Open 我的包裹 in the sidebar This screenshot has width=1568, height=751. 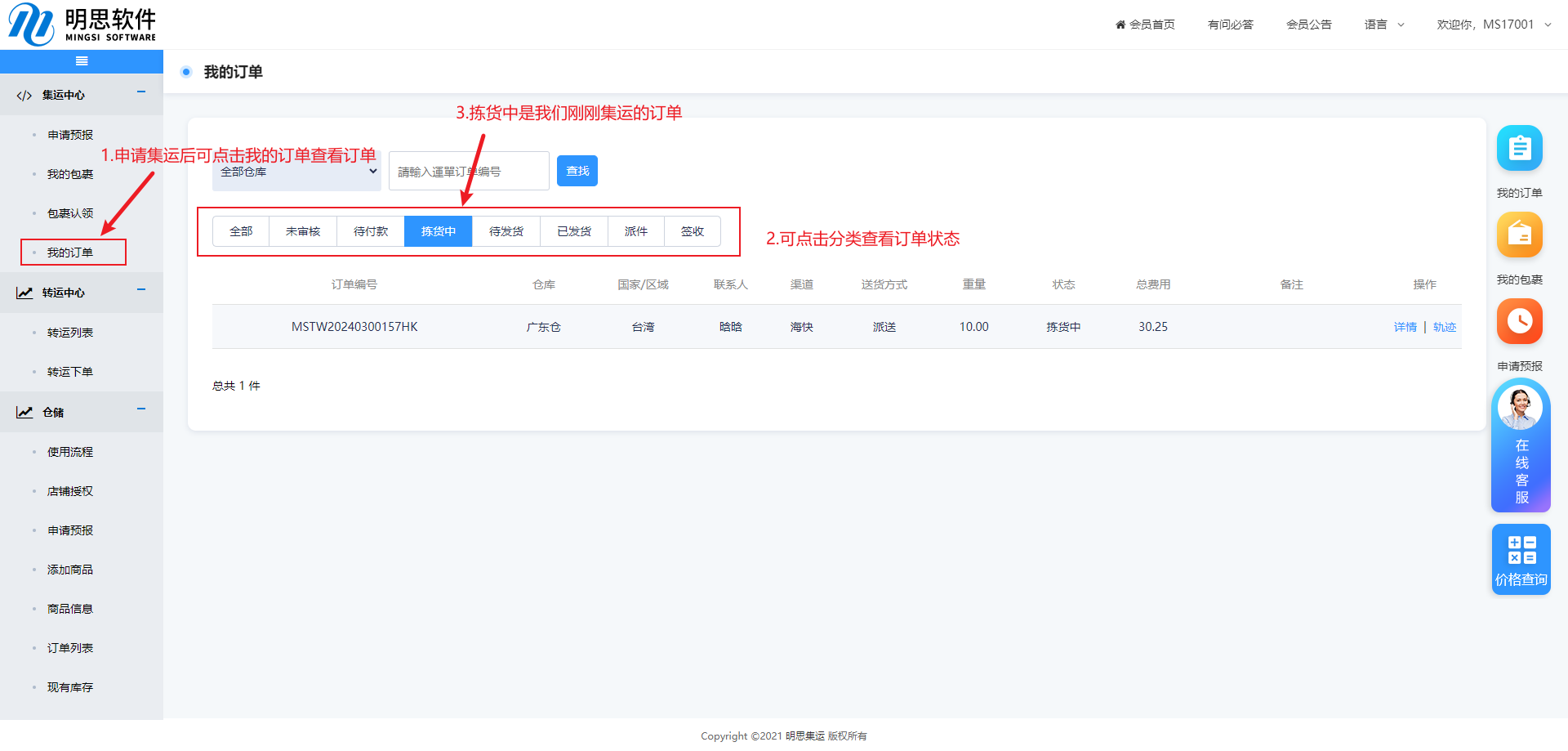click(x=70, y=174)
